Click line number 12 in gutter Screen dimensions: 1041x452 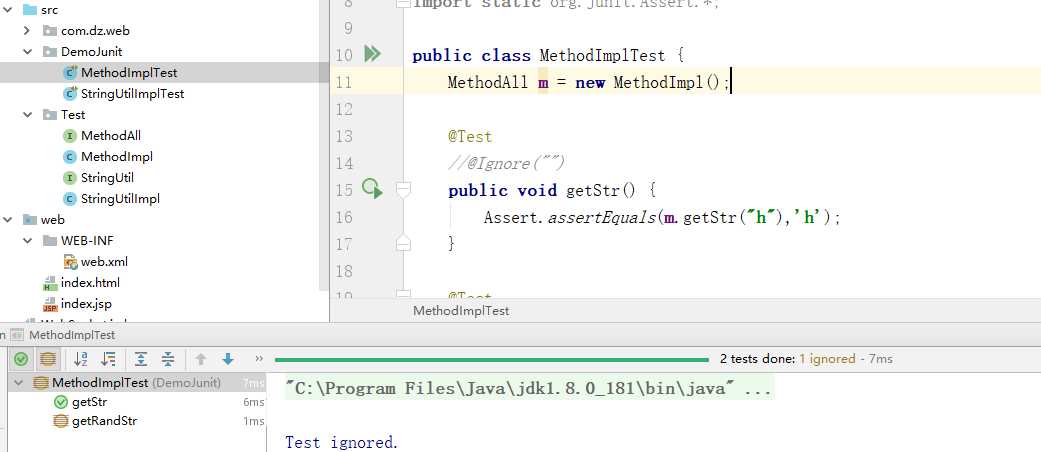pos(344,109)
